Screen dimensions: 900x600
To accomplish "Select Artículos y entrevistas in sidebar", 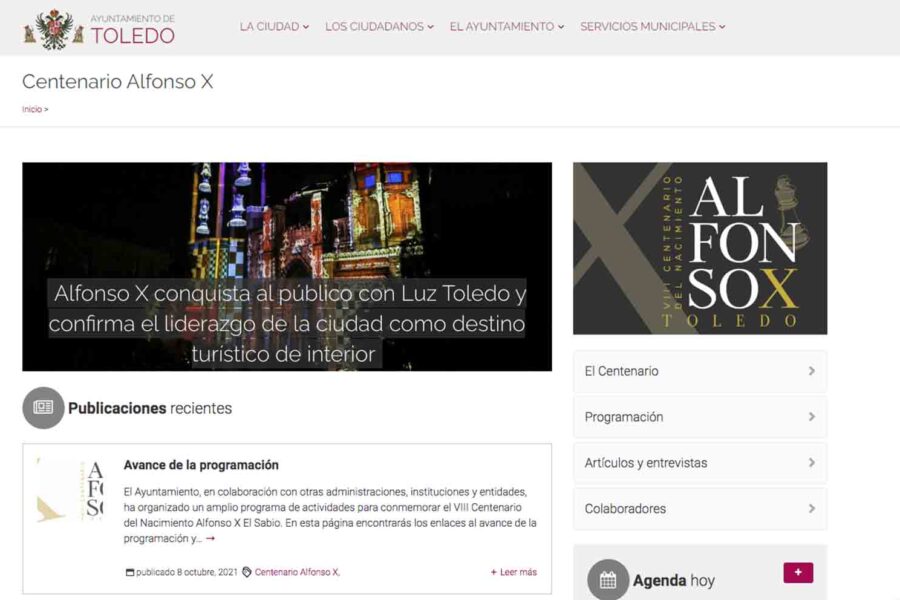I will point(700,463).
